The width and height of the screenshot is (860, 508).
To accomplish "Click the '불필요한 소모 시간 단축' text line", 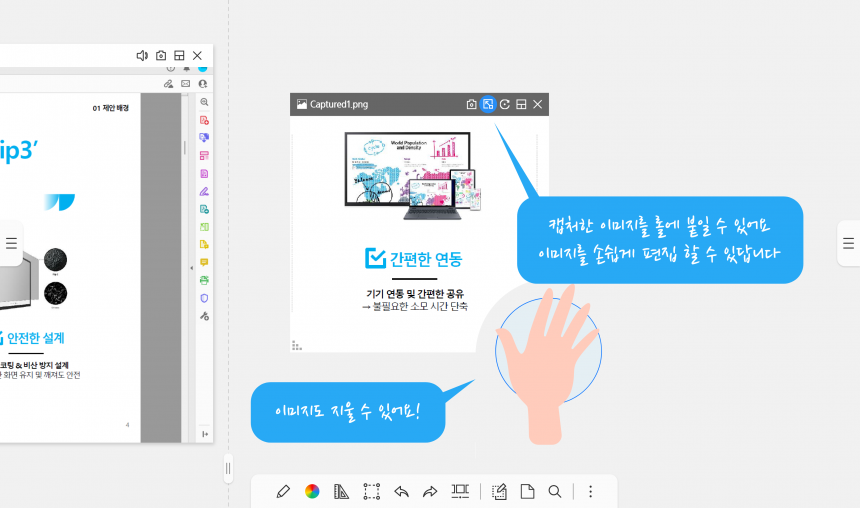I will pos(420,307).
